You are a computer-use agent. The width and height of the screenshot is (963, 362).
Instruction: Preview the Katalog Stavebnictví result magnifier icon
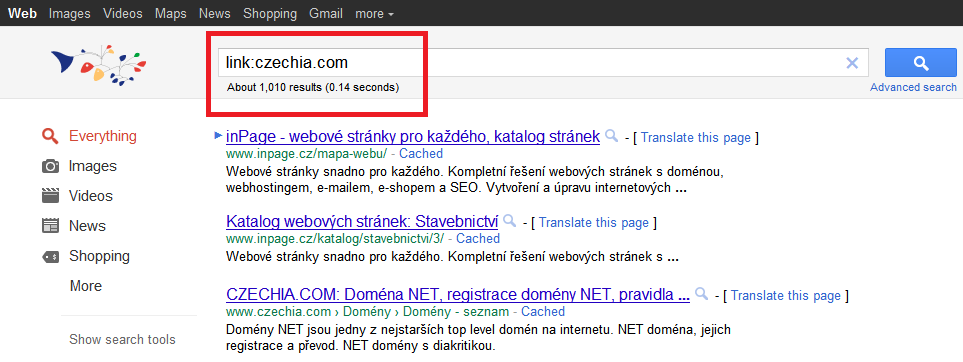(509, 221)
